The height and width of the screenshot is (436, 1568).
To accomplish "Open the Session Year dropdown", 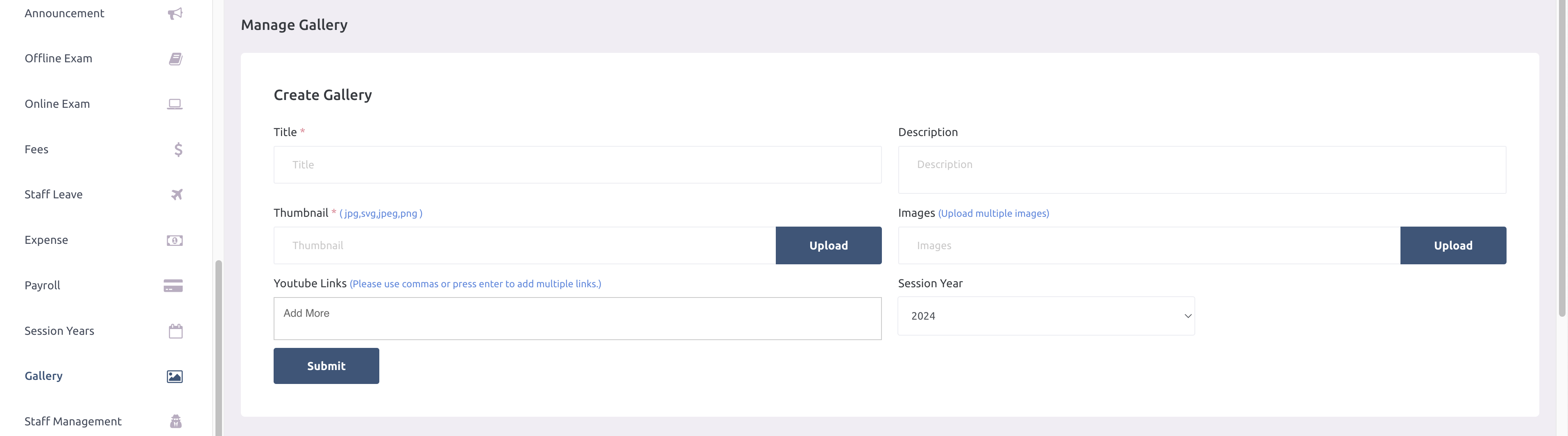I will (1046, 316).
